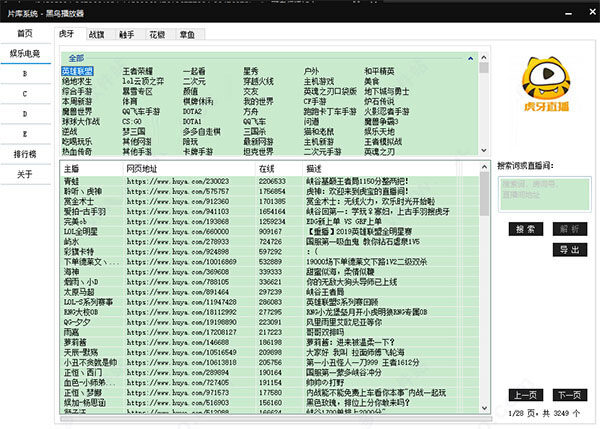Screen dimensions: 600x429
Task: Select the 青蛙 streamer row
Action: 270,181
